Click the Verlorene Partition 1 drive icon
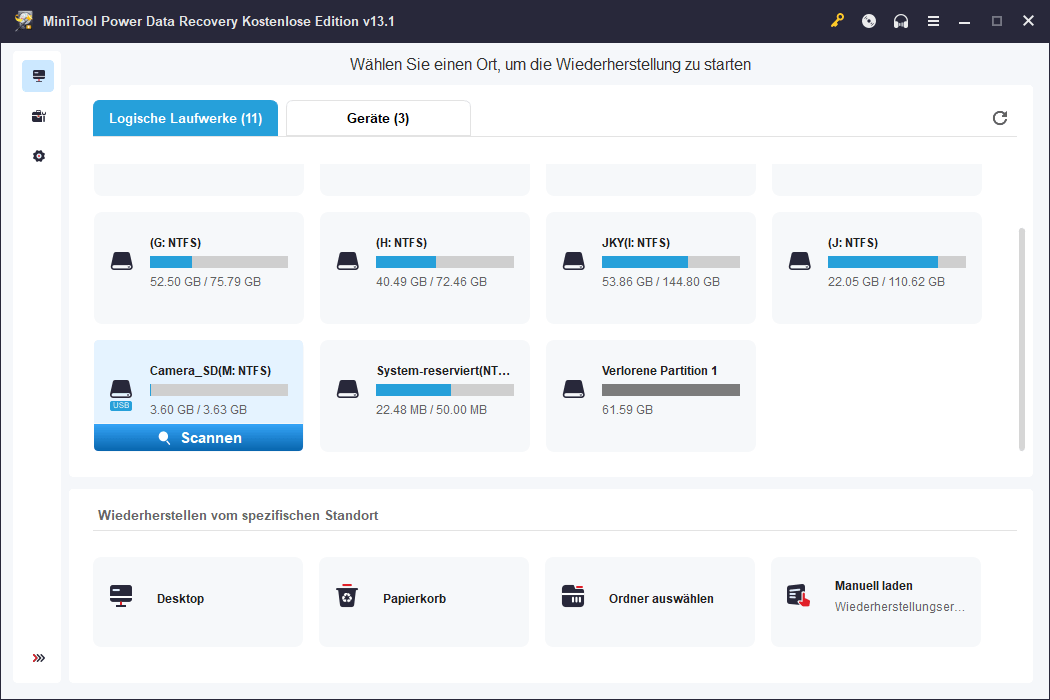The height and width of the screenshot is (700, 1050). click(573, 389)
